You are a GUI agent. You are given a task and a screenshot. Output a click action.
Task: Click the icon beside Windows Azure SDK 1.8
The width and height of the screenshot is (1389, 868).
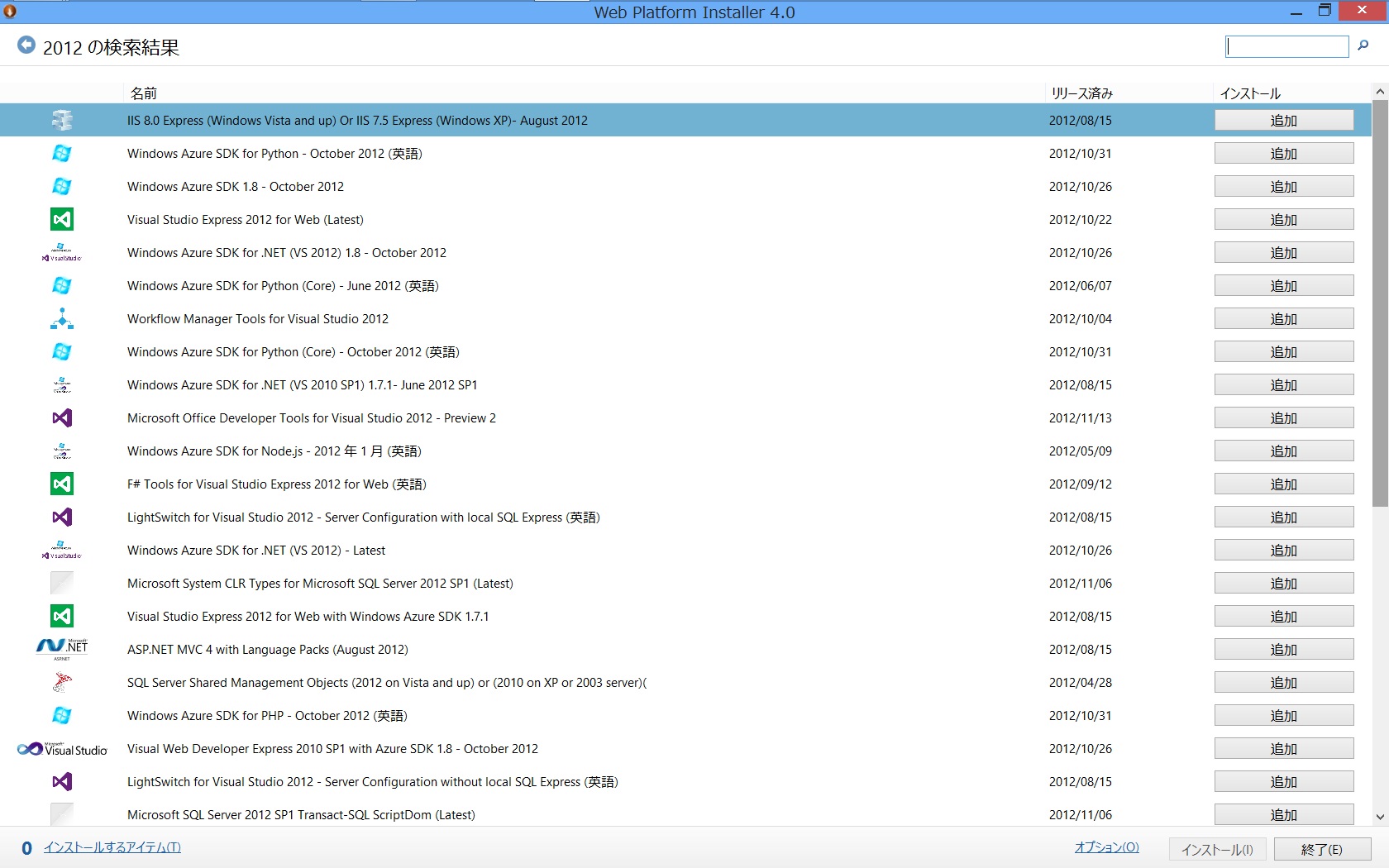point(62,187)
